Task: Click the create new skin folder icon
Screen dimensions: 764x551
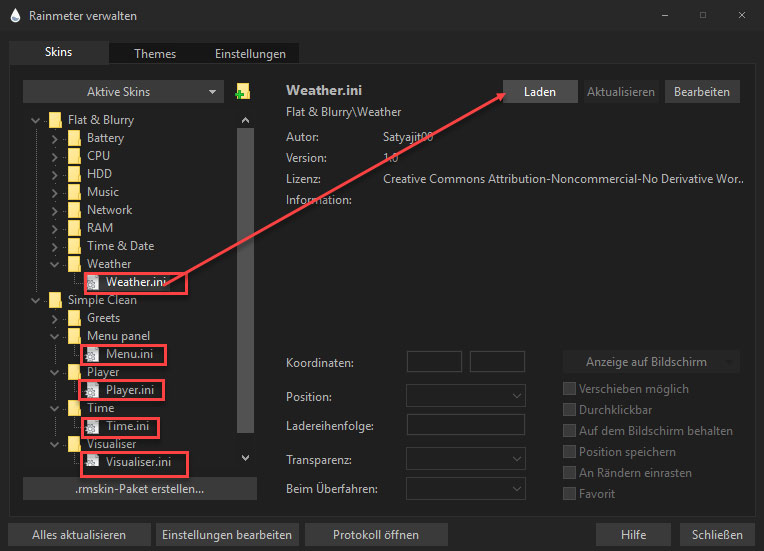Action: pos(243,91)
